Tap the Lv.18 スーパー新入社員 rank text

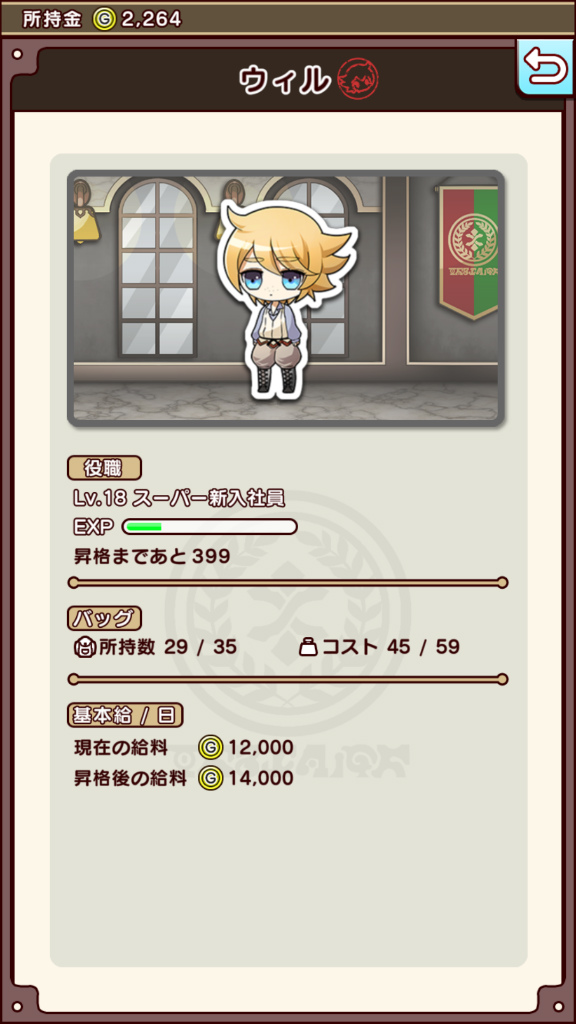[180, 498]
